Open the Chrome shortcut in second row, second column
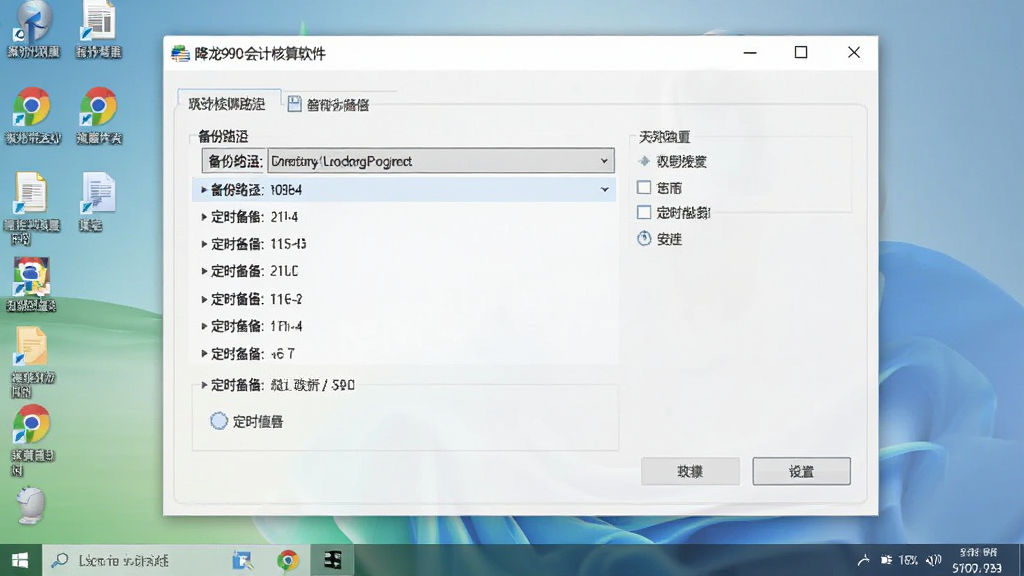Image resolution: width=1024 pixels, height=576 pixels. pos(99,116)
